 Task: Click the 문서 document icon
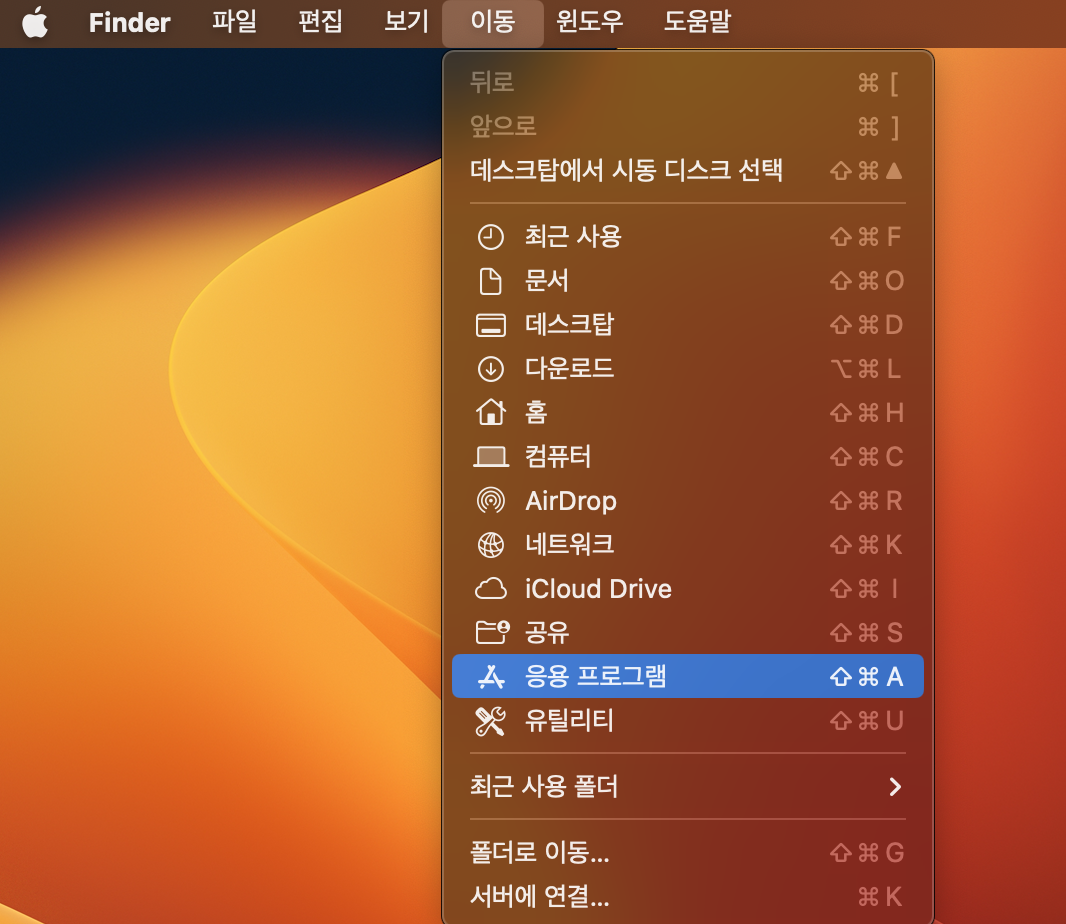coord(491,280)
